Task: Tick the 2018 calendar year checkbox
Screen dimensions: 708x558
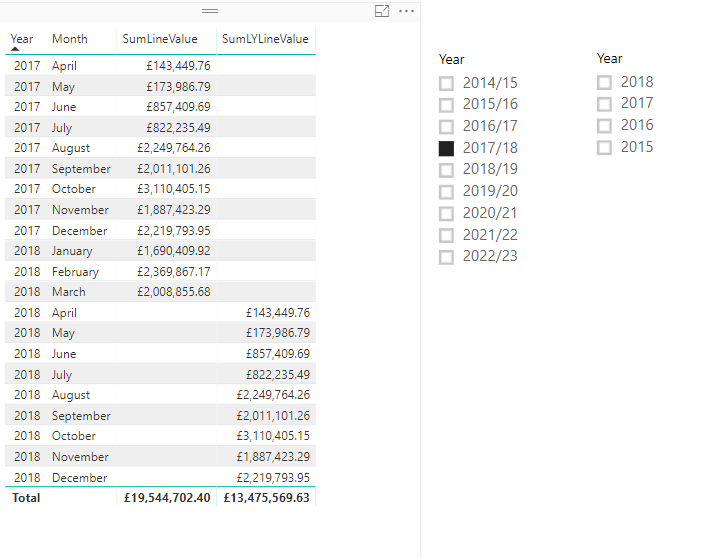Action: pos(604,82)
